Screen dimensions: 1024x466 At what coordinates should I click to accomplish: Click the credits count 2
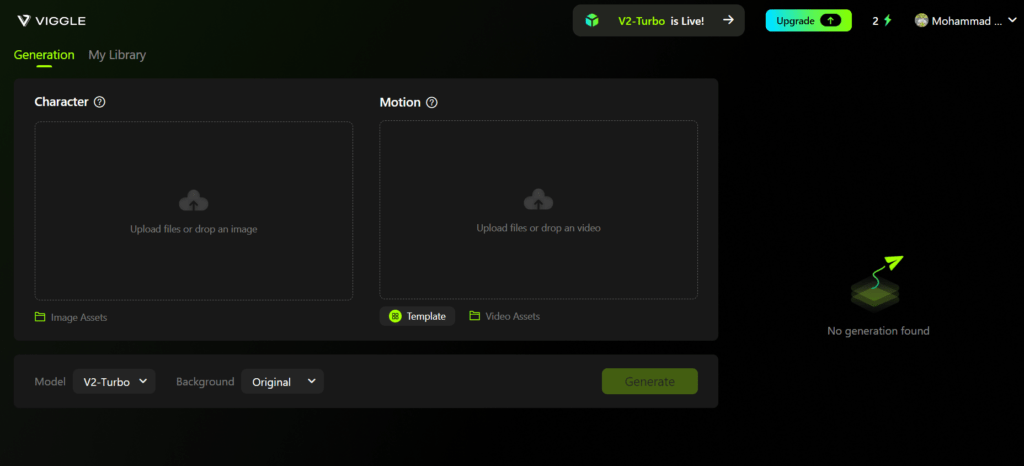click(x=875, y=21)
